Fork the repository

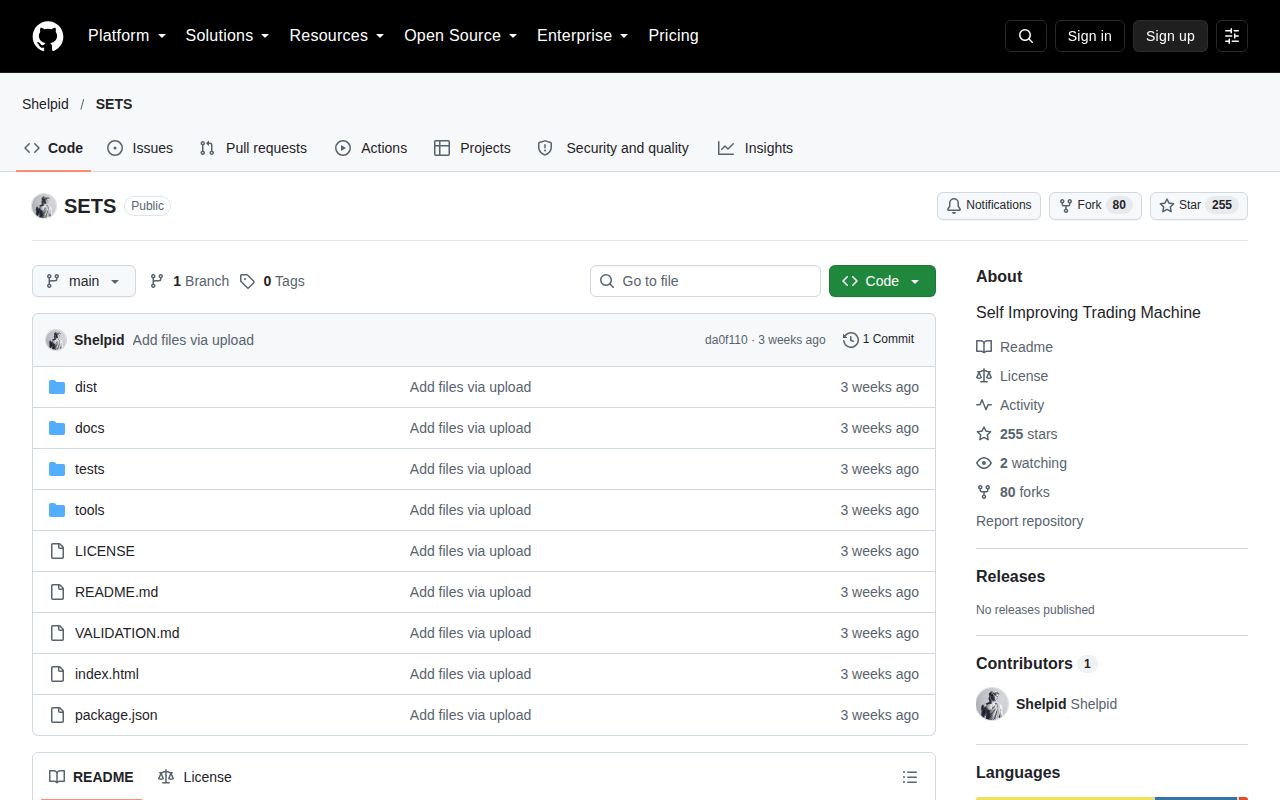tap(1095, 206)
